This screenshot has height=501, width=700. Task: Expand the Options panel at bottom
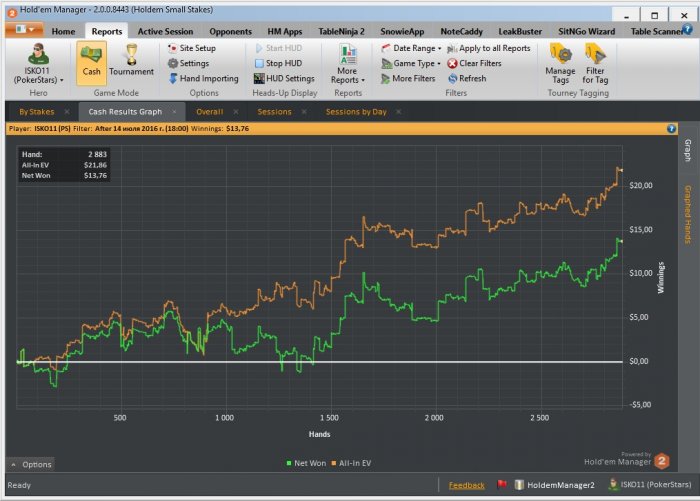(x=31, y=464)
